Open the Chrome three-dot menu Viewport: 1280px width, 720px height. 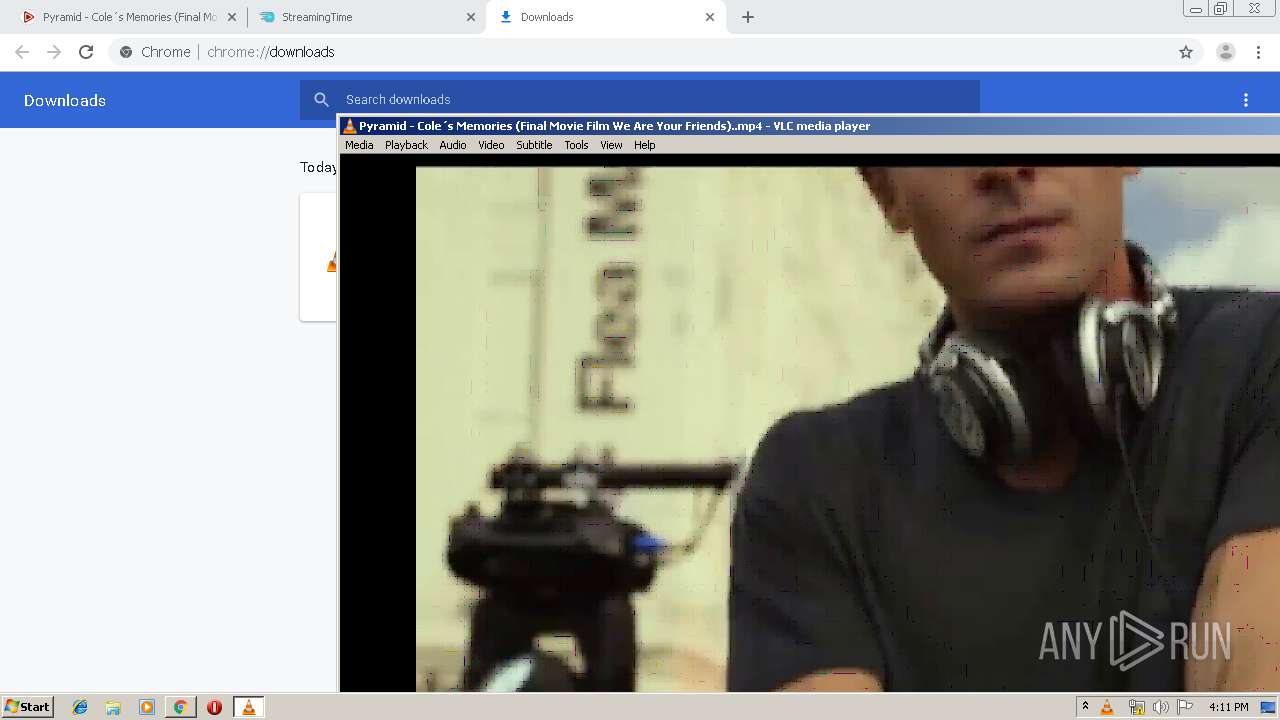[x=1258, y=52]
